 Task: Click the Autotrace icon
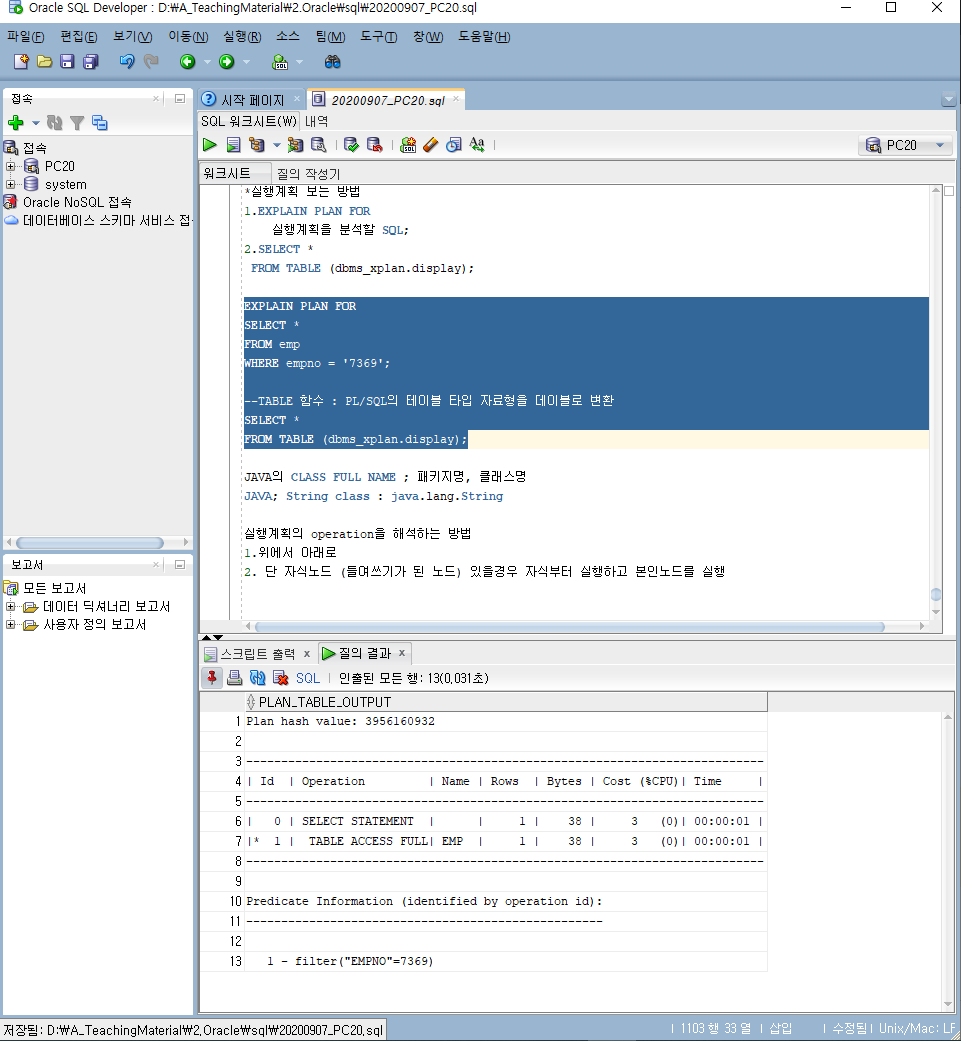(295, 145)
